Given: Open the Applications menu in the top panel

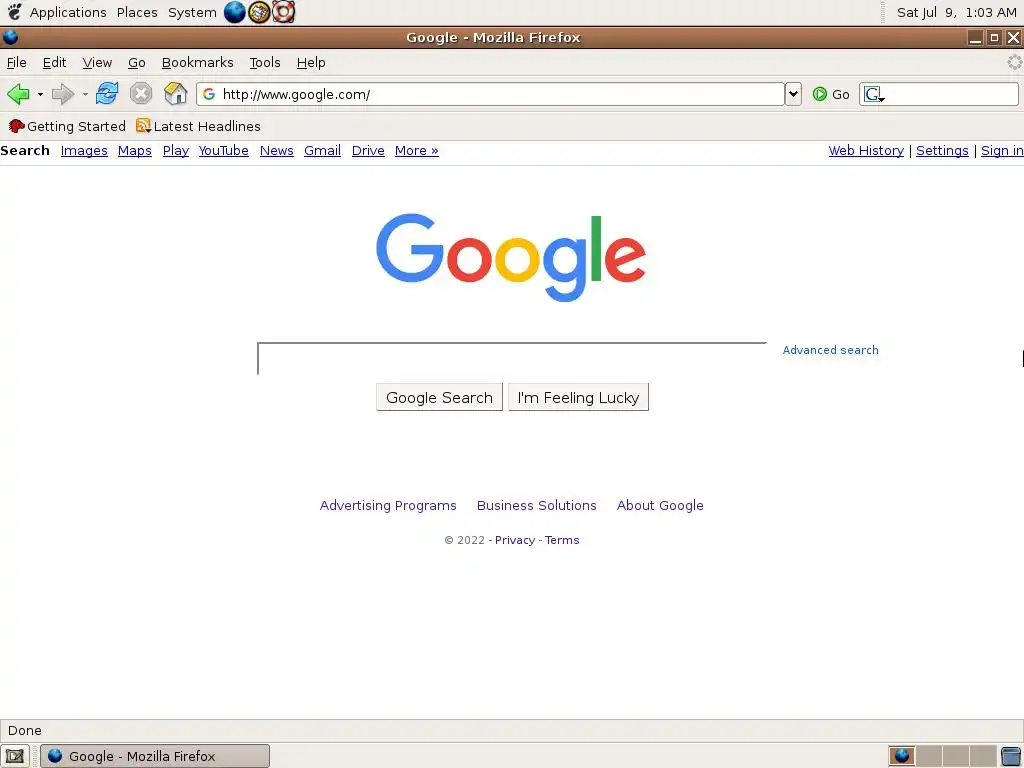Looking at the screenshot, I should 68,12.
